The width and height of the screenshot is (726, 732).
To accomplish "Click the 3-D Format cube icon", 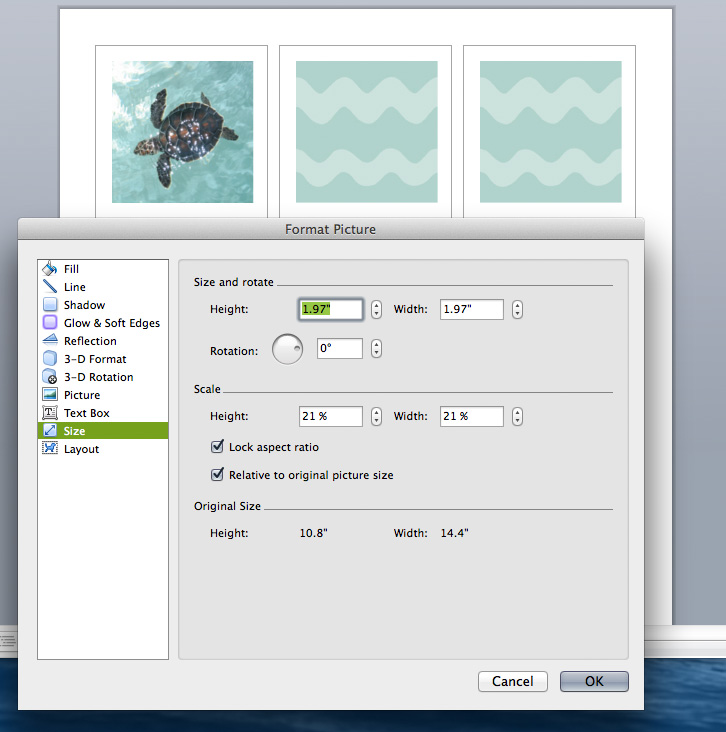I will tap(49, 359).
